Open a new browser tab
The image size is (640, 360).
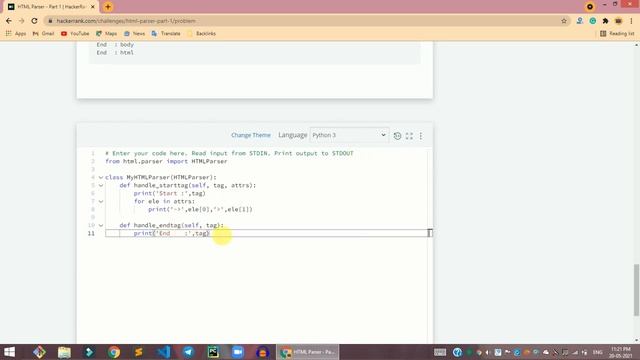click(x=108, y=7)
